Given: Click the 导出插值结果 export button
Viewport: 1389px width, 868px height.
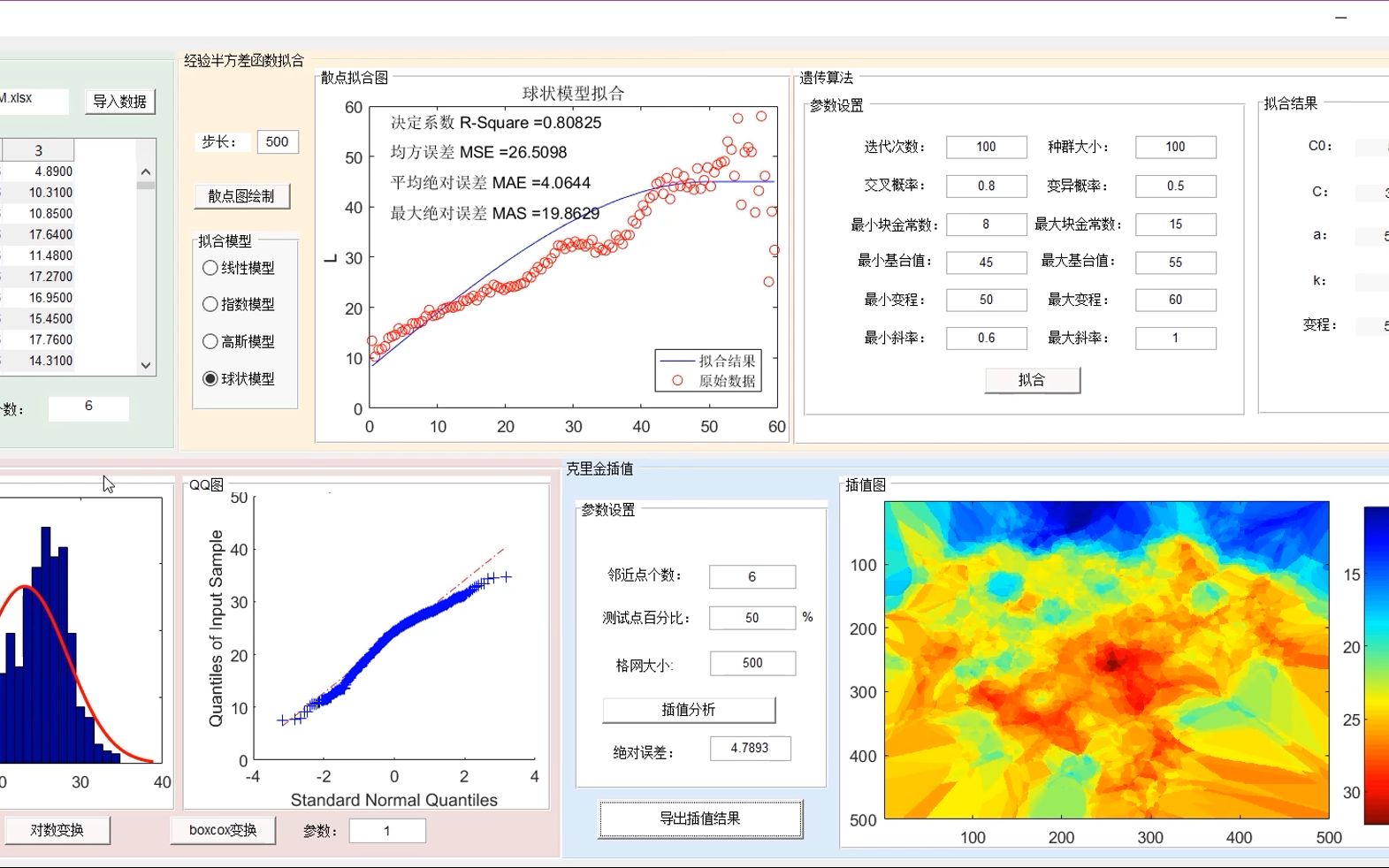Looking at the screenshot, I should coord(700,819).
